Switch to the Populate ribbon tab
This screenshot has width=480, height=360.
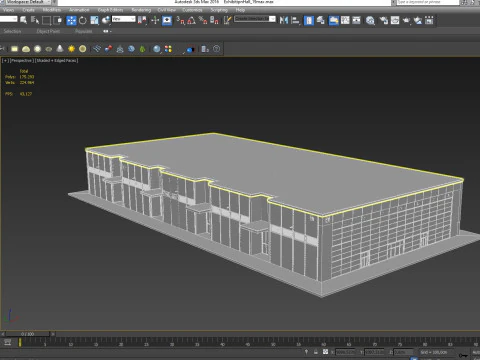(83, 31)
